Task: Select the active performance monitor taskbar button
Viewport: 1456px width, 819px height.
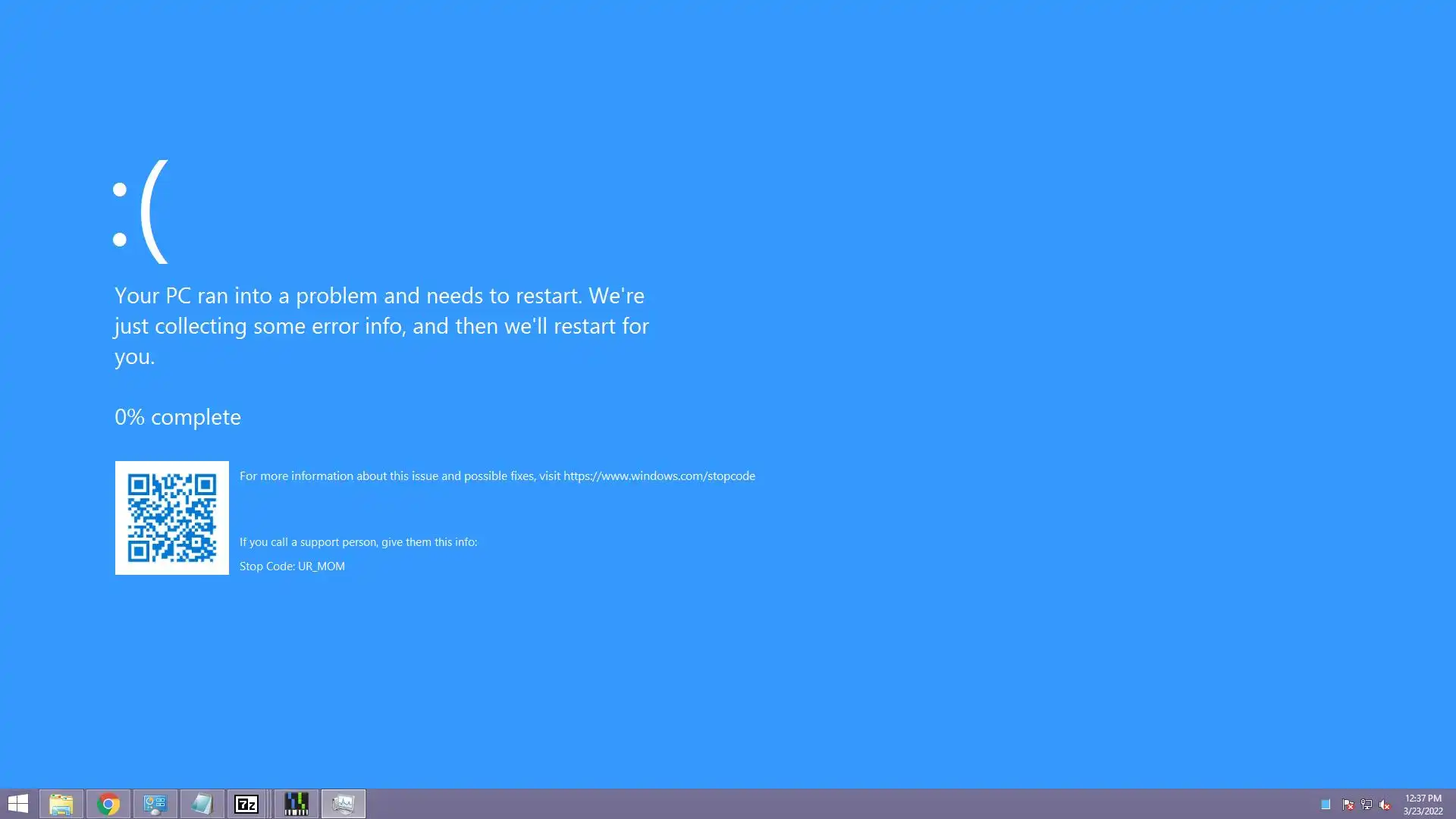Action: [x=343, y=804]
